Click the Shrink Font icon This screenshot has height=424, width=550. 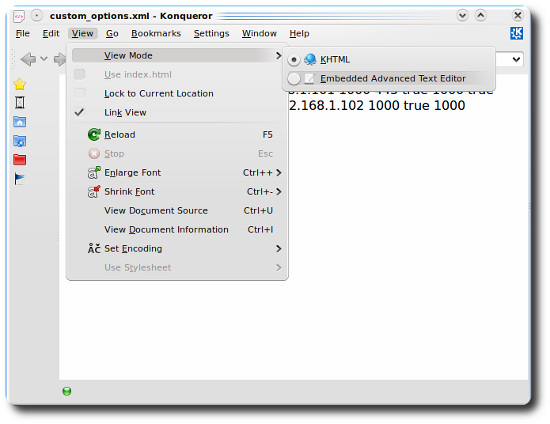[x=94, y=191]
